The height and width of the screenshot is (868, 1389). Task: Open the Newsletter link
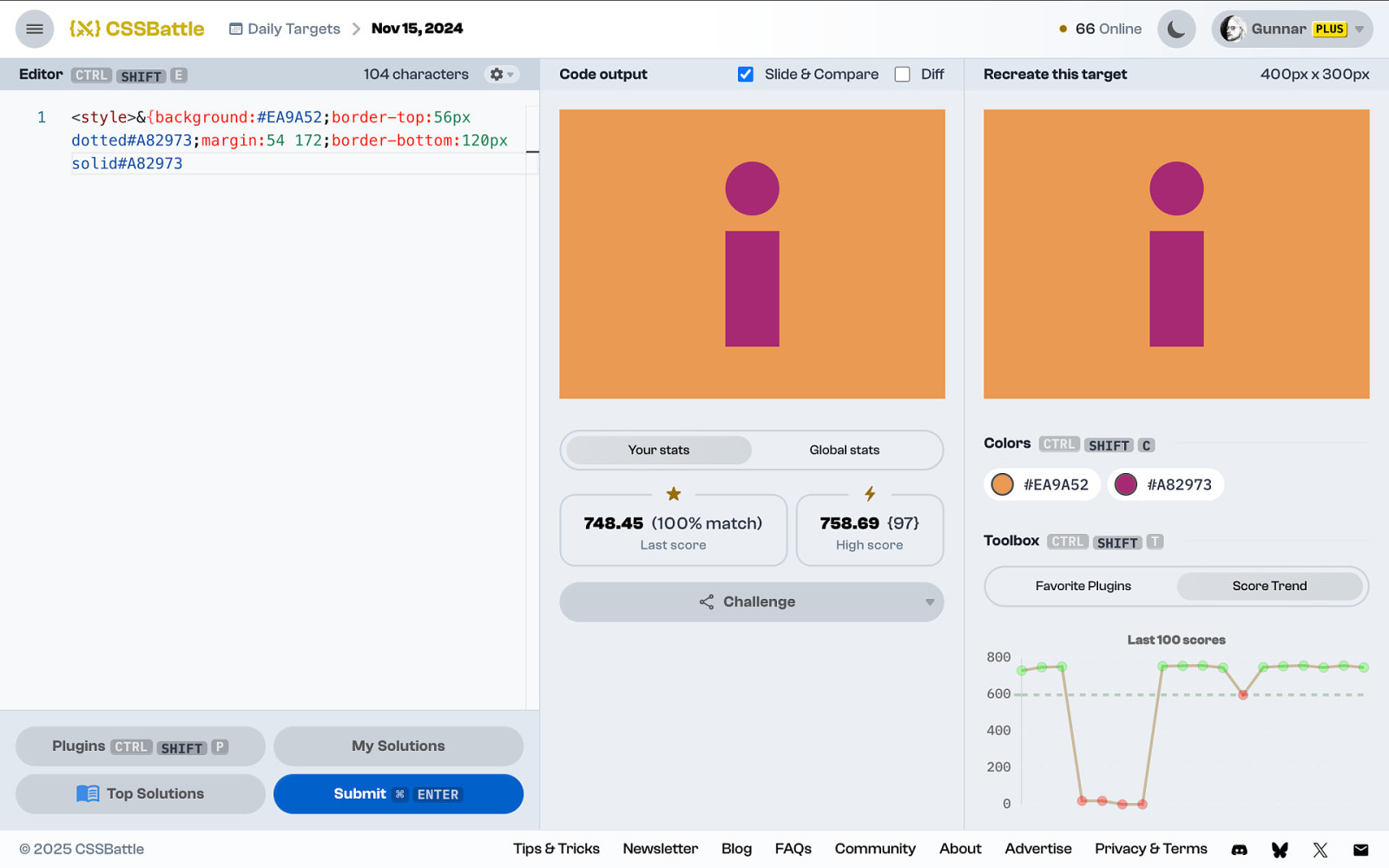(x=660, y=849)
